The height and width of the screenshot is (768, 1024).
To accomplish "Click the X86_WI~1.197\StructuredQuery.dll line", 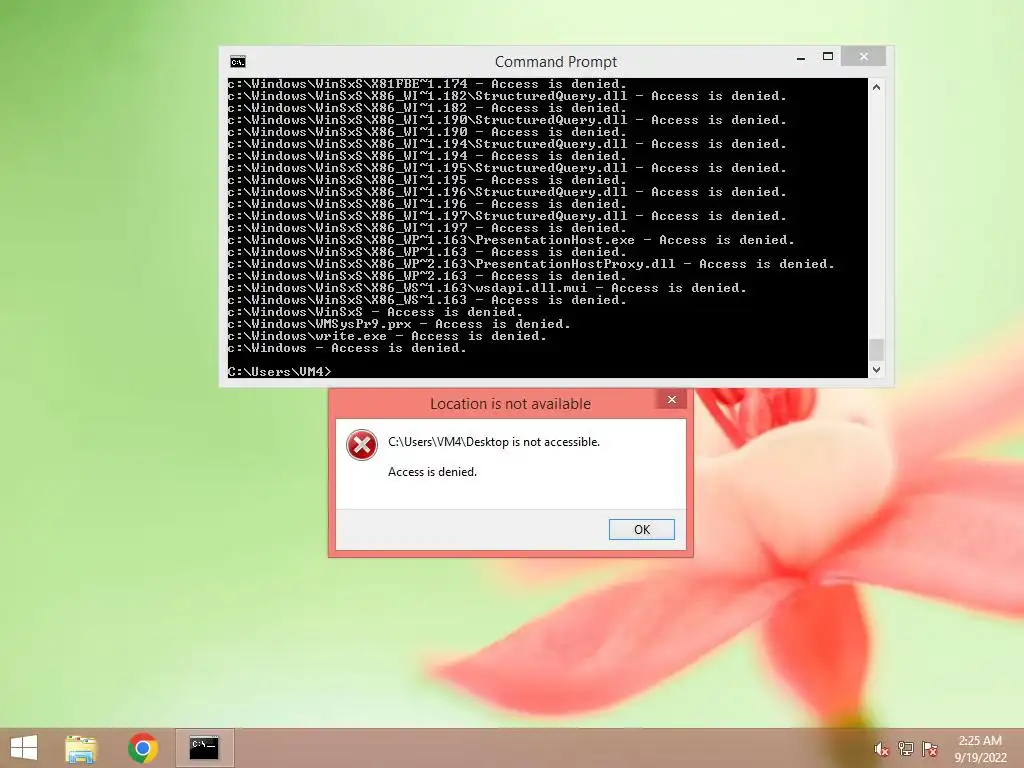I will pyautogui.click(x=507, y=216).
